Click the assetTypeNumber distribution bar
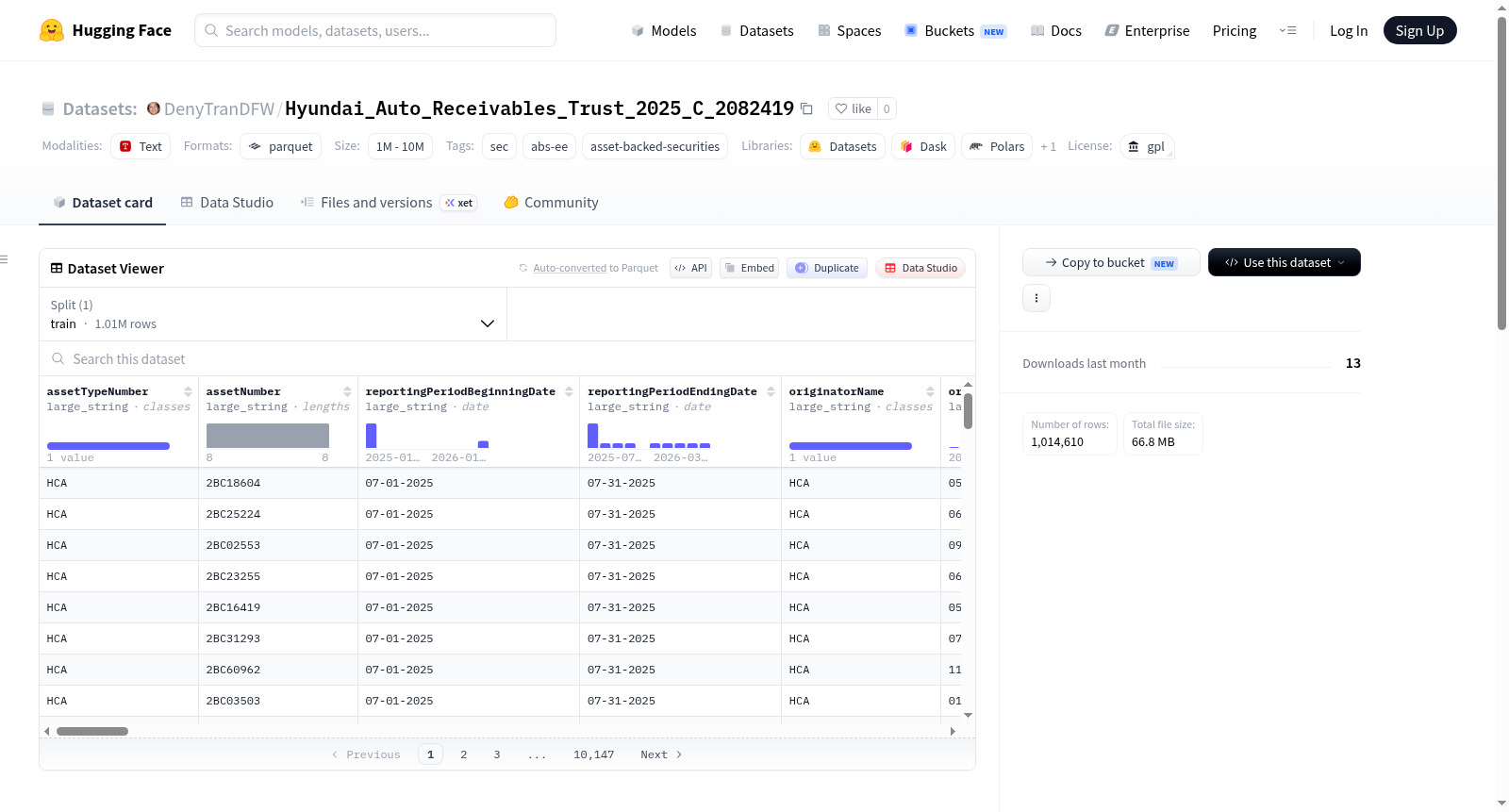The height and width of the screenshot is (812, 1509). 108,446
